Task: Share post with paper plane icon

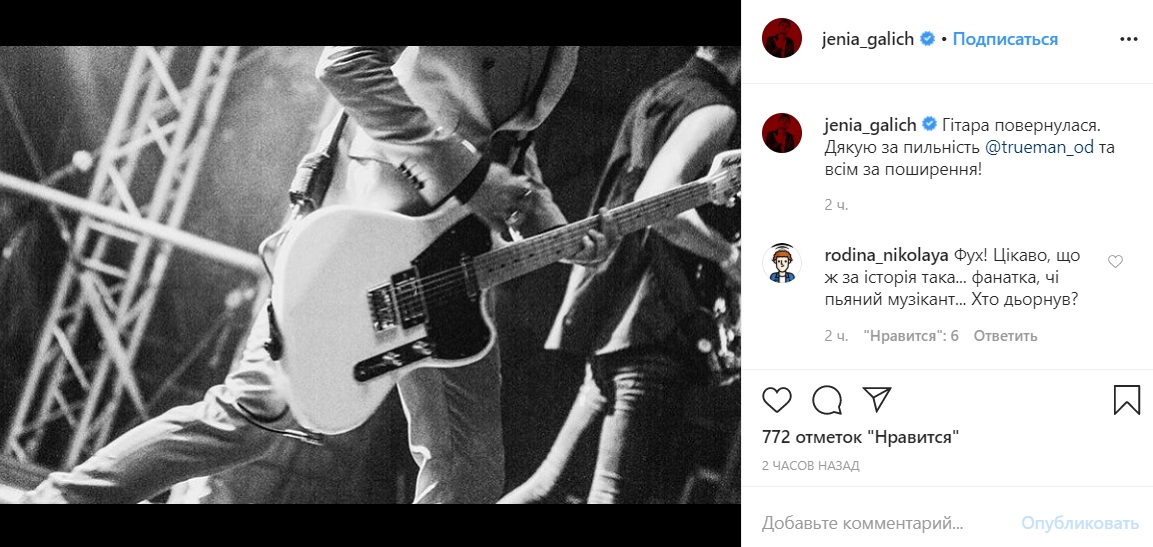Action: click(x=877, y=399)
